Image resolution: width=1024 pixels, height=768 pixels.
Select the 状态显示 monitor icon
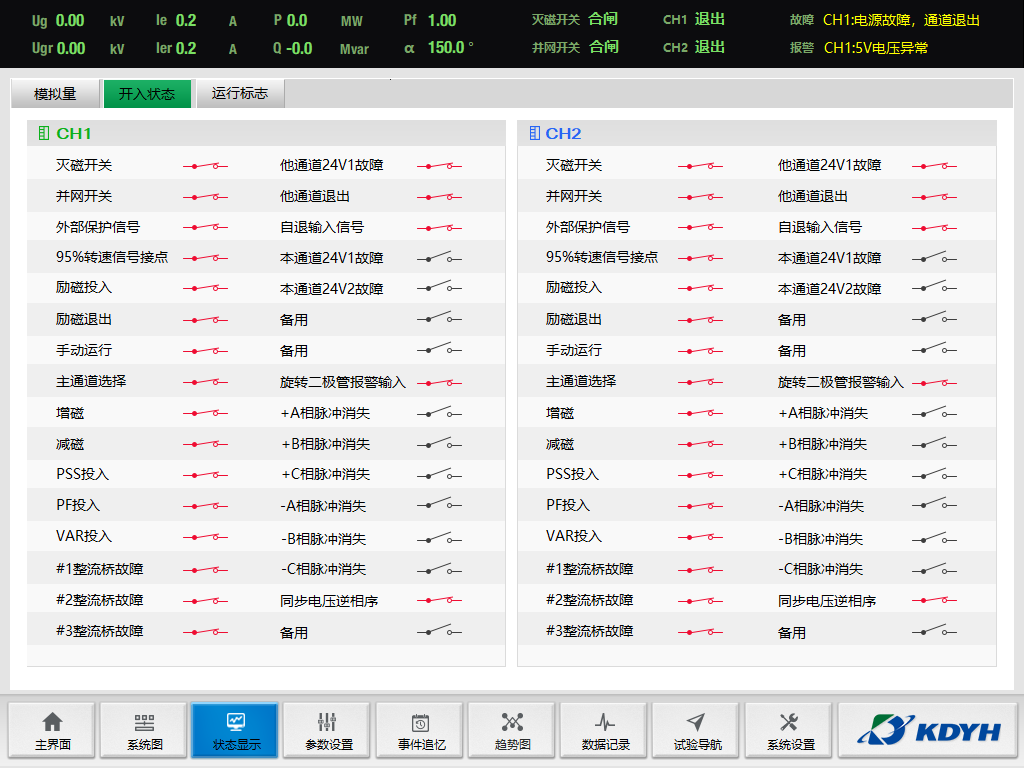click(236, 722)
